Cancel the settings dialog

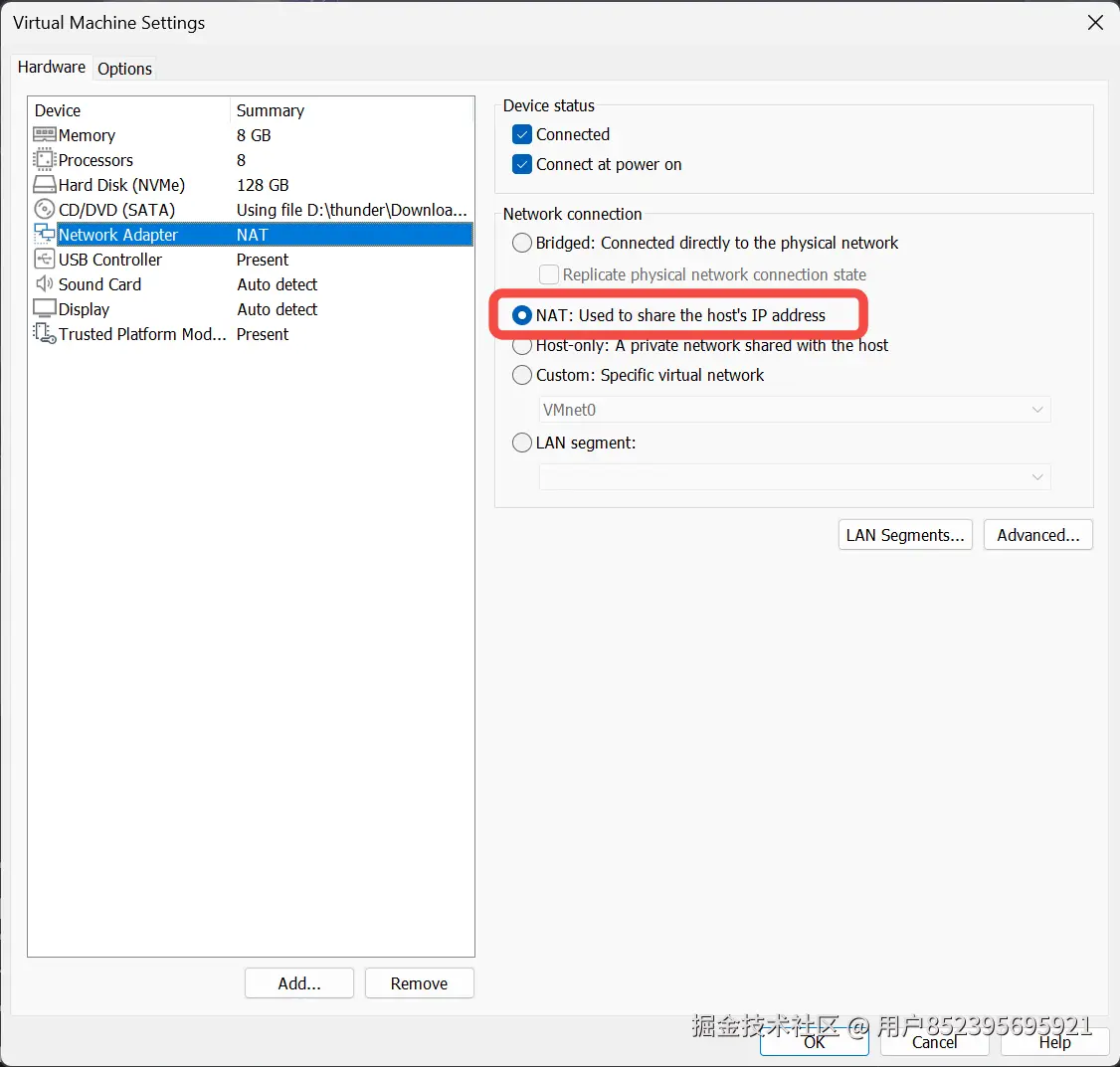coord(934,1042)
